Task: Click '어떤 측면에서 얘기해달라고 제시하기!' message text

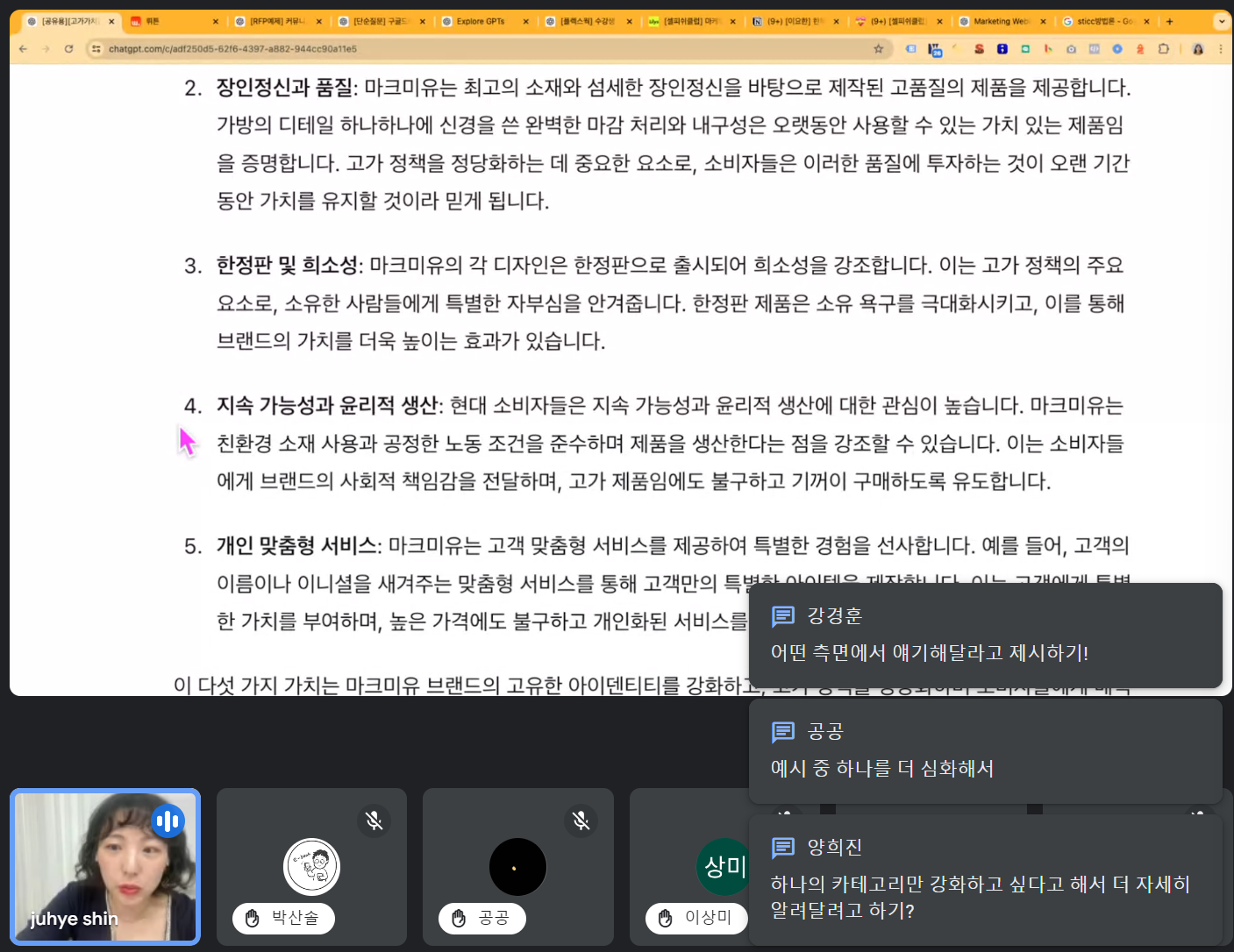Action: click(x=930, y=653)
